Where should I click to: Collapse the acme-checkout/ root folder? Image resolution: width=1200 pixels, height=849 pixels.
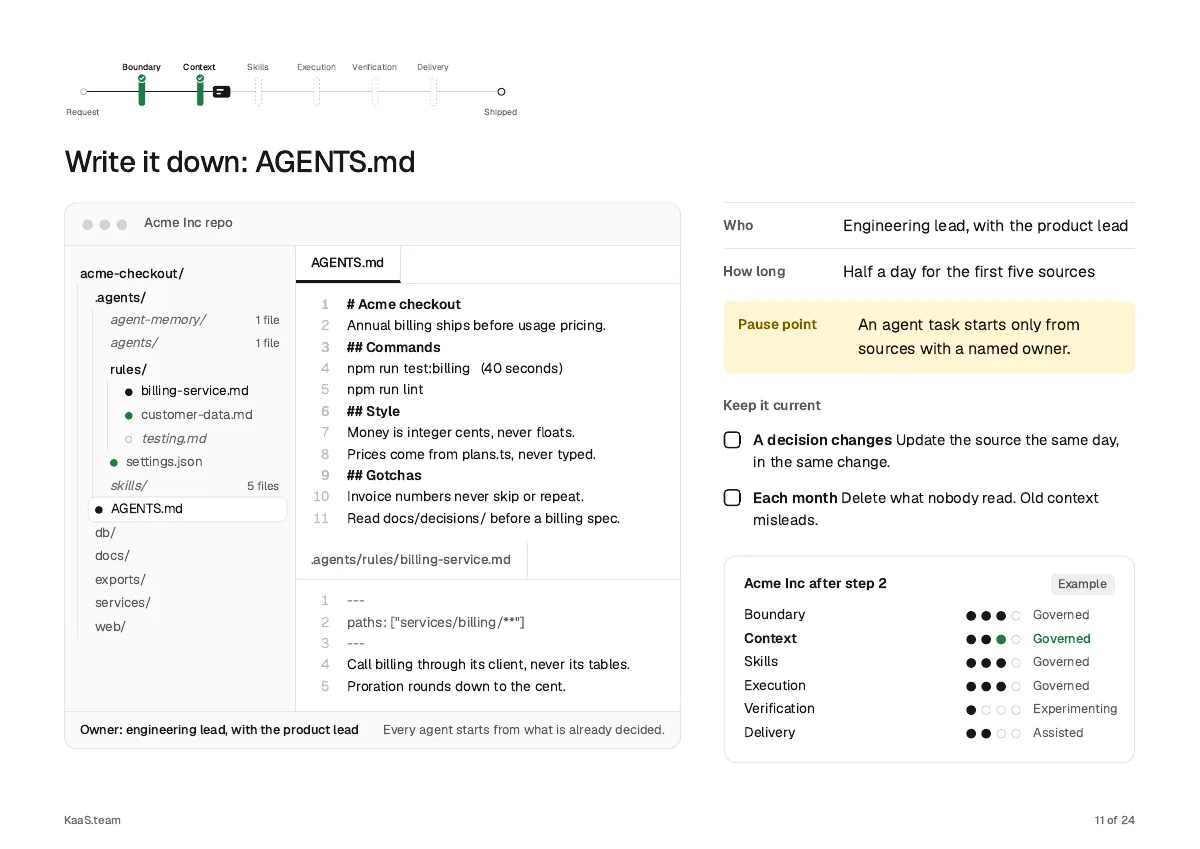(132, 274)
